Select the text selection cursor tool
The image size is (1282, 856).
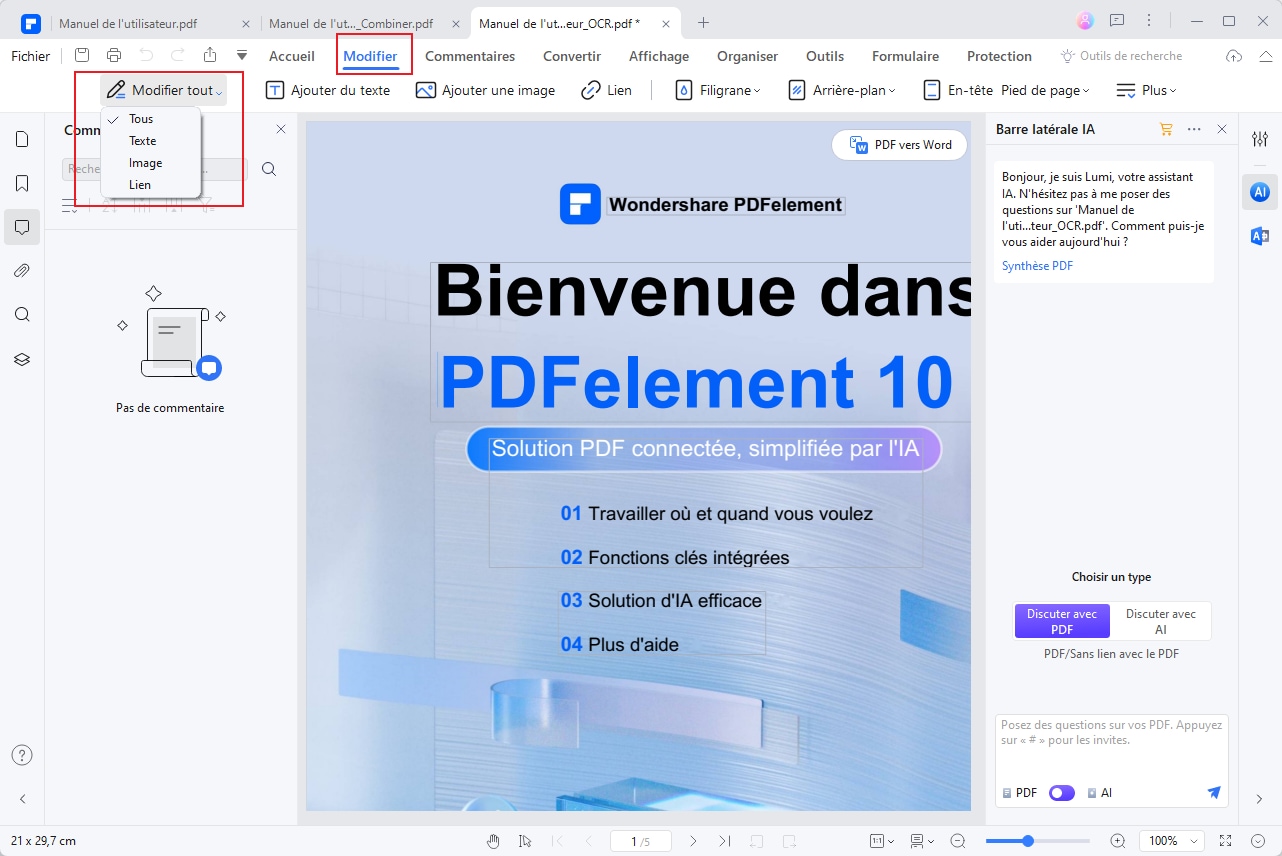tap(525, 841)
